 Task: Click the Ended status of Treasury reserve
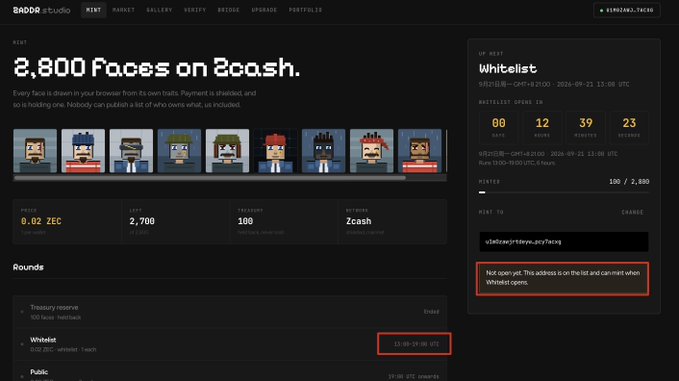pos(431,312)
